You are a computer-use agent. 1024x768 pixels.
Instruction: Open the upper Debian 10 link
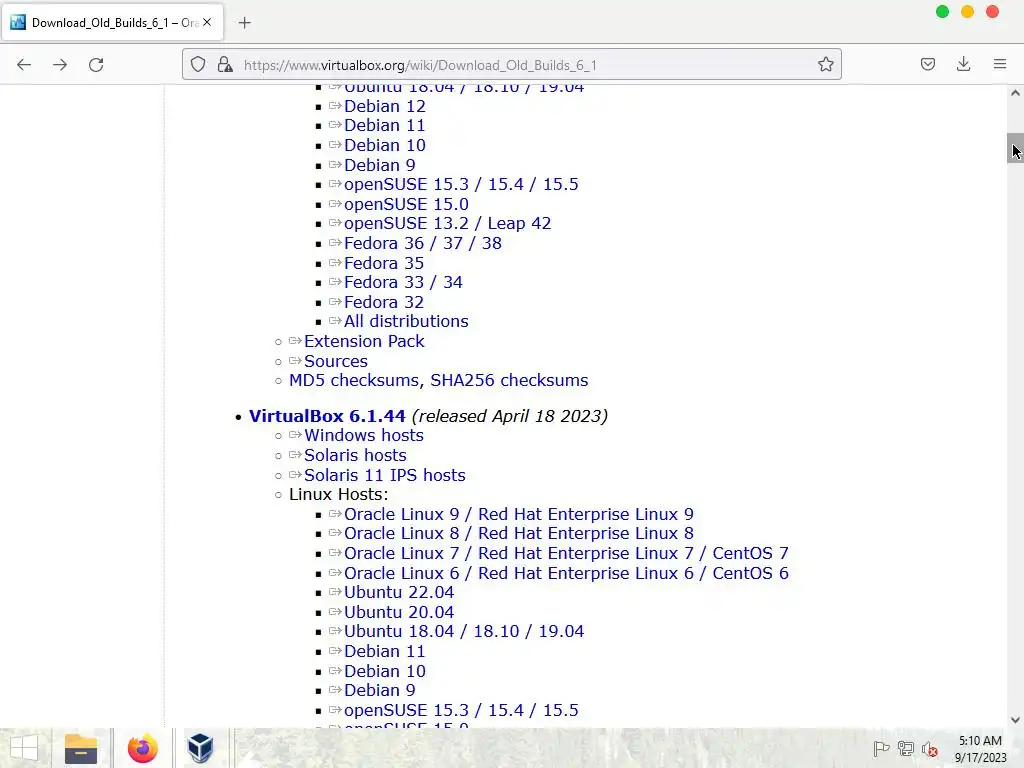385,145
